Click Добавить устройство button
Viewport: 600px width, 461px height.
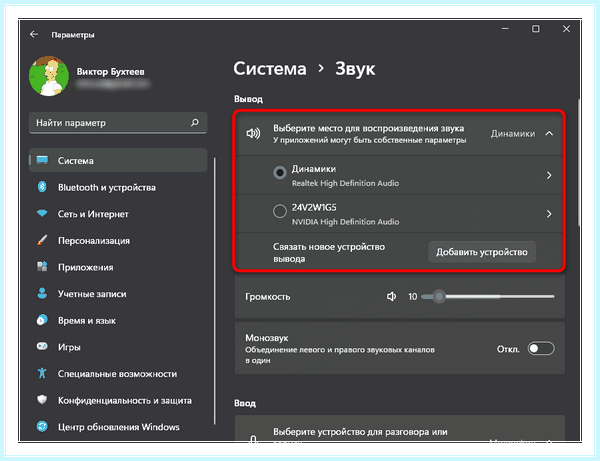coord(482,252)
